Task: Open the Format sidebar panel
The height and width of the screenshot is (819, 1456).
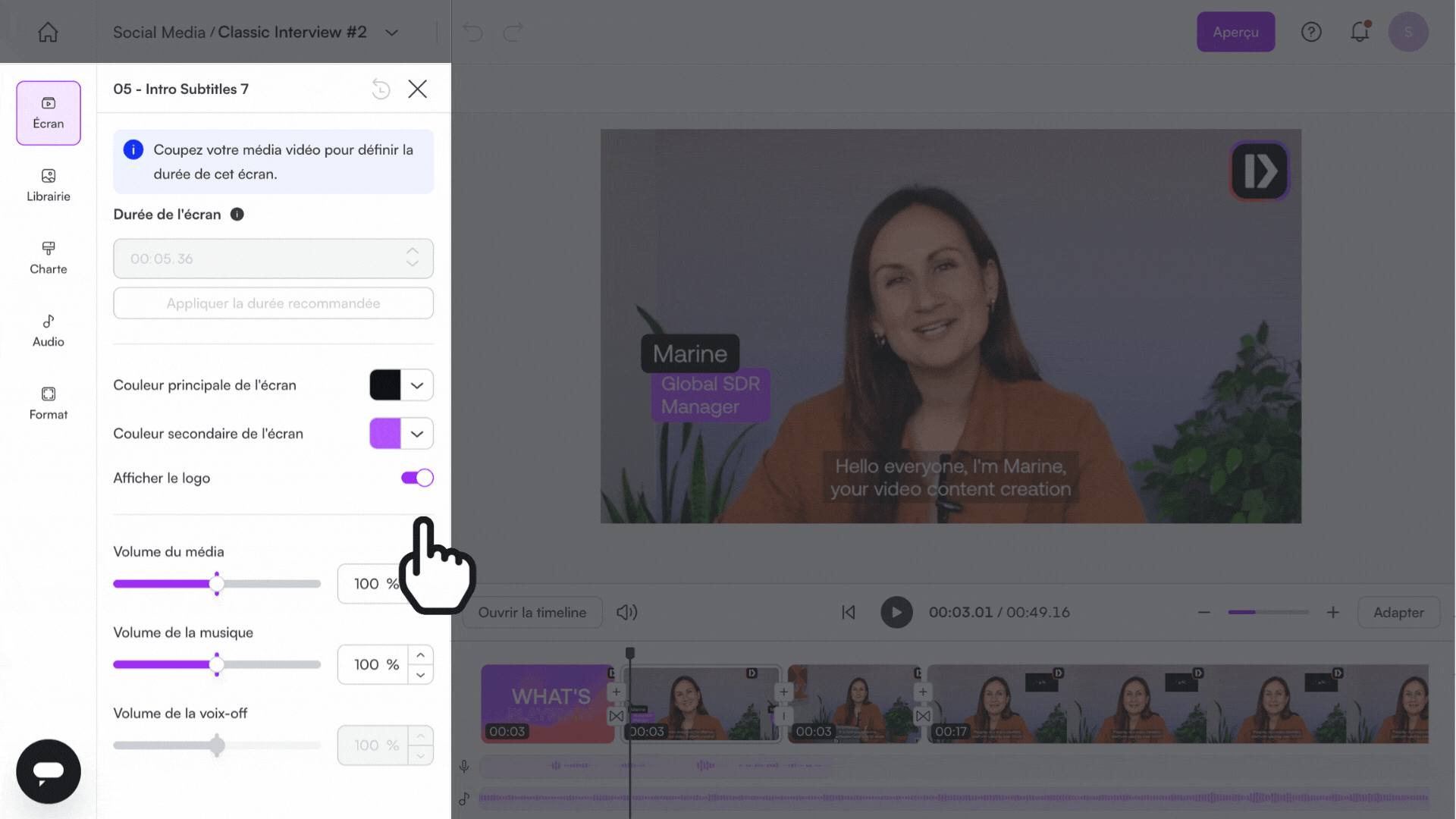Action: click(48, 403)
